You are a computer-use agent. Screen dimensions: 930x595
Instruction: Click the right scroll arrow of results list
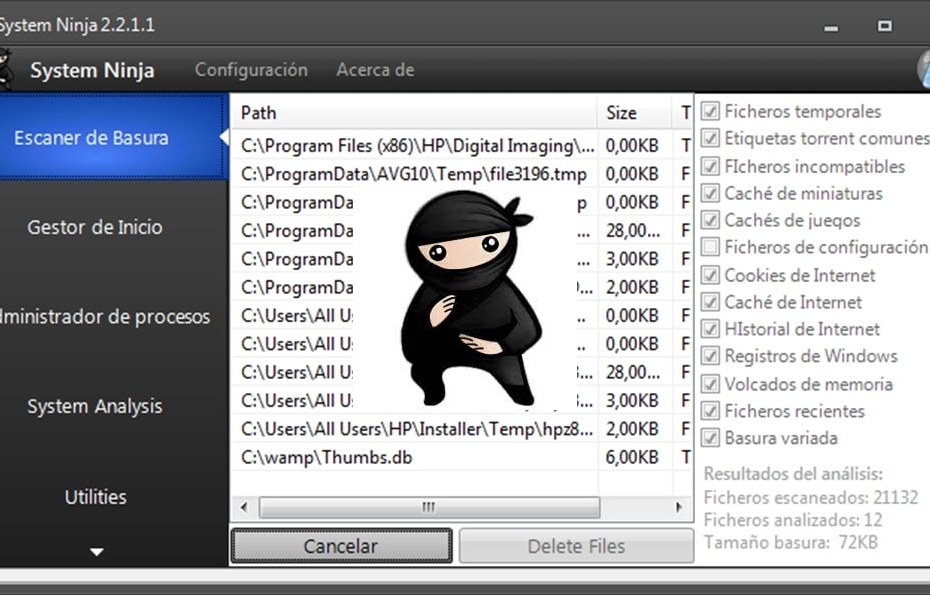tap(679, 507)
